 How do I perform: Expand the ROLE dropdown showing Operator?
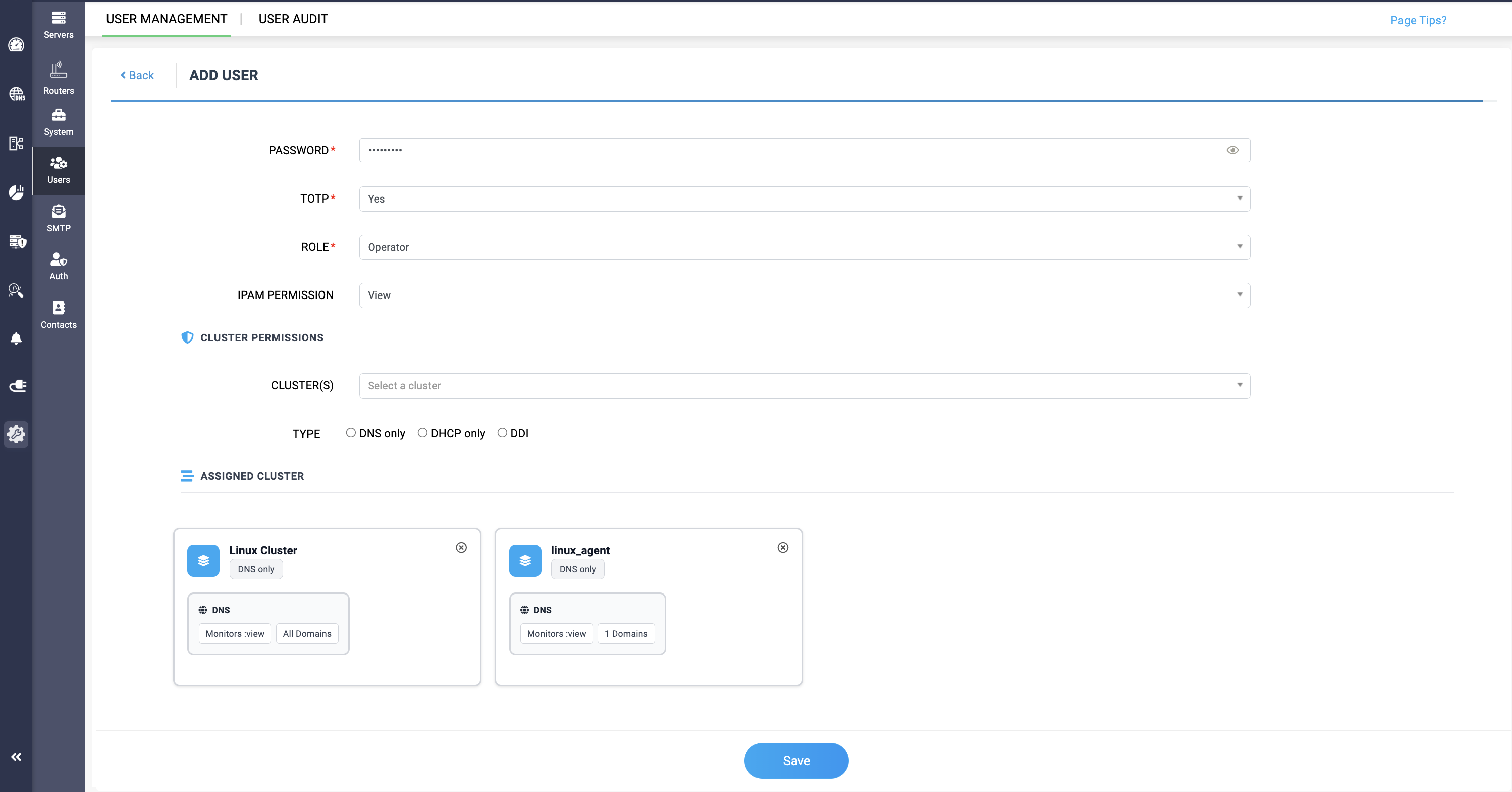coord(804,247)
